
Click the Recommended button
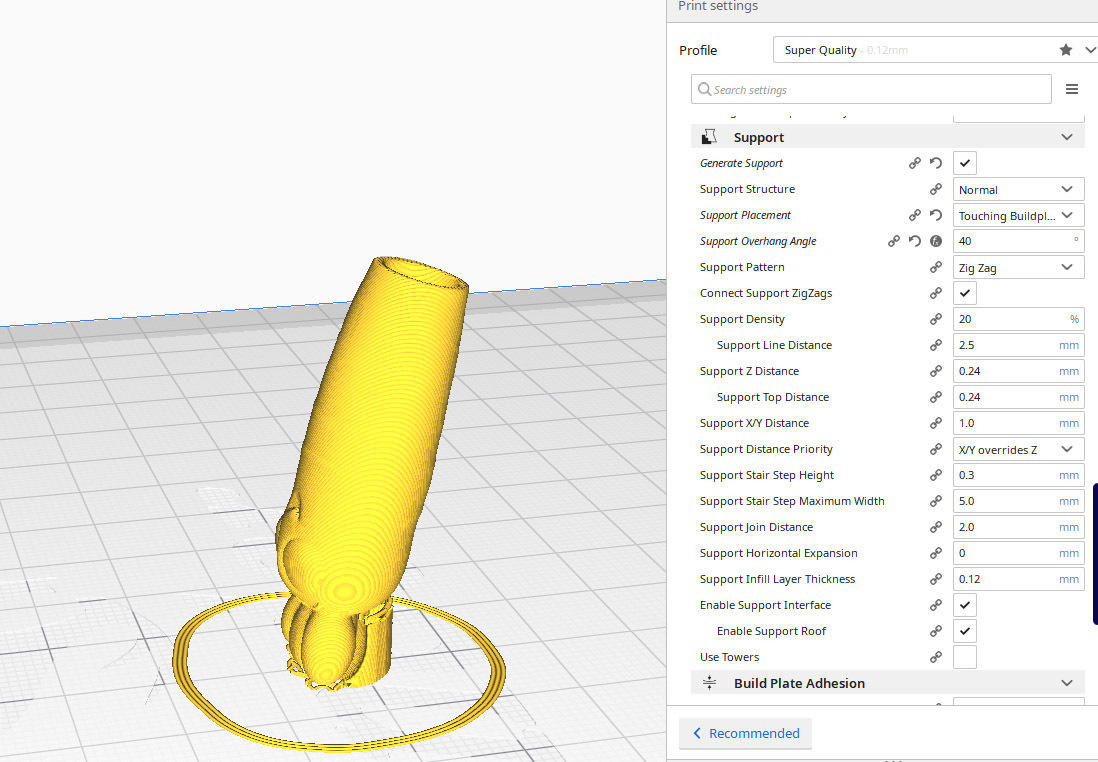pos(745,733)
